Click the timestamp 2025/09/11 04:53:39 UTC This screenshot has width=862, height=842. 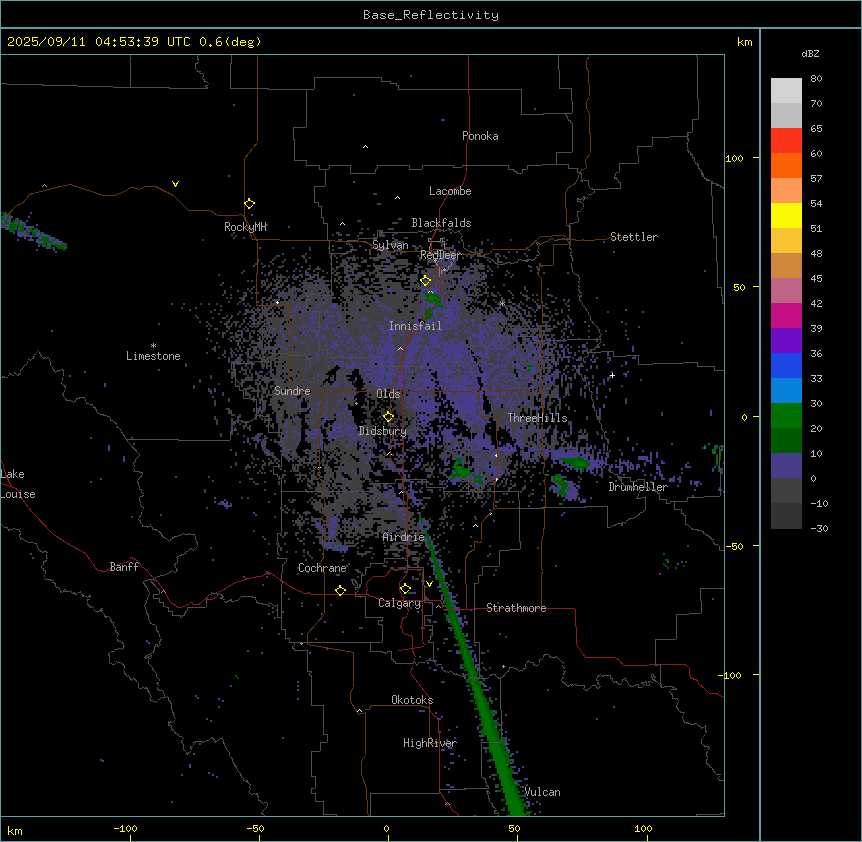click(100, 42)
